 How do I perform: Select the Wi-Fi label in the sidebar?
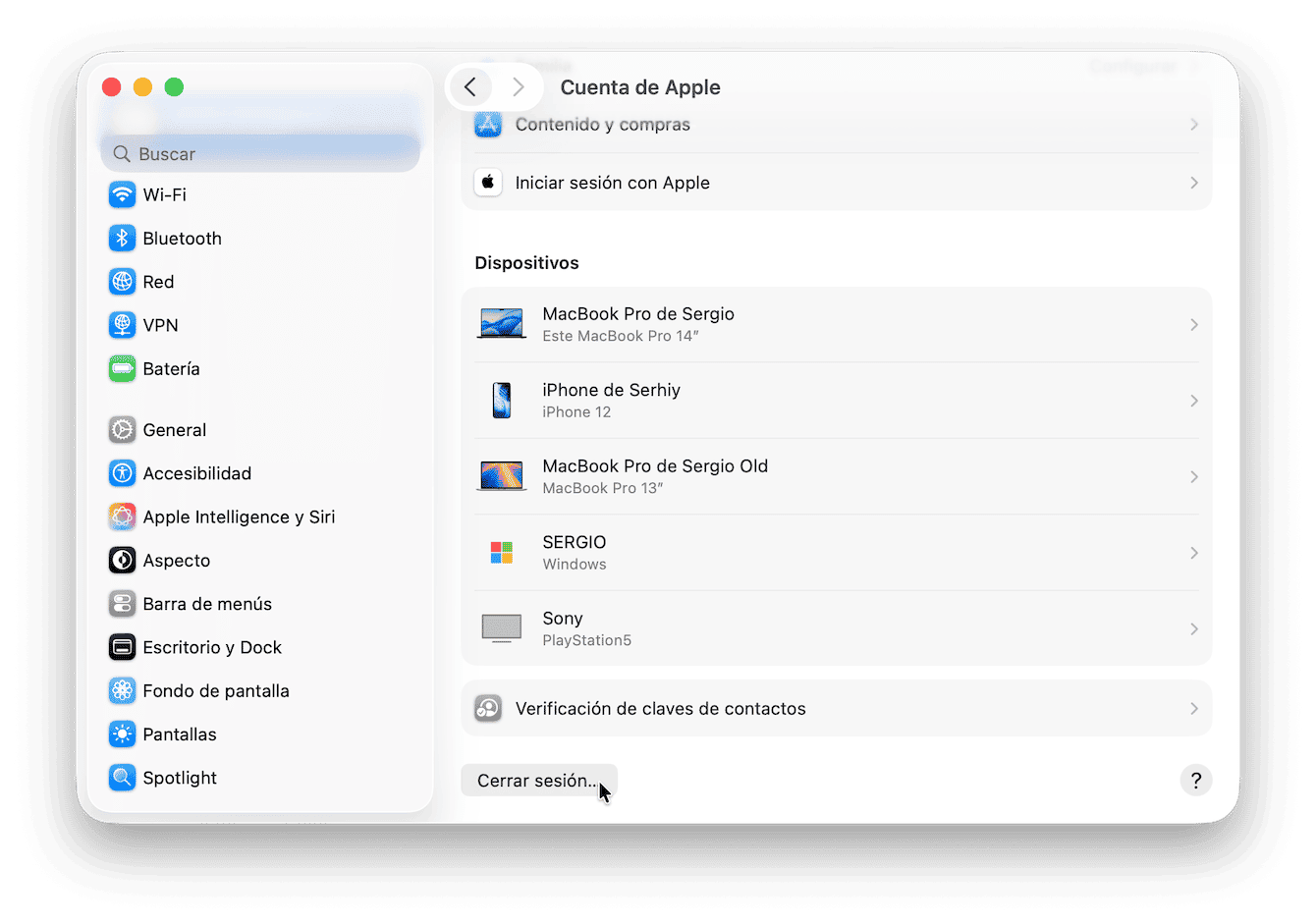[x=165, y=194]
